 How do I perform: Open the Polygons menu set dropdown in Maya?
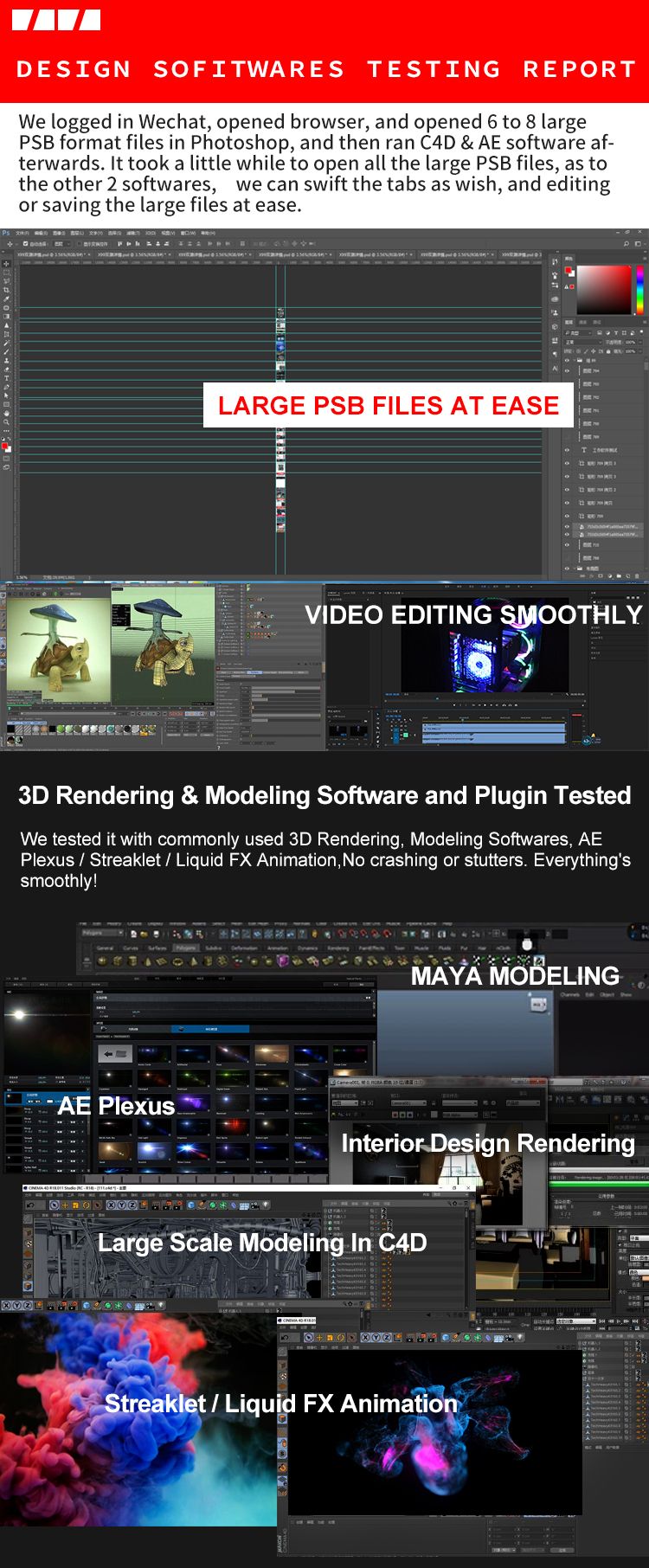pos(101,933)
